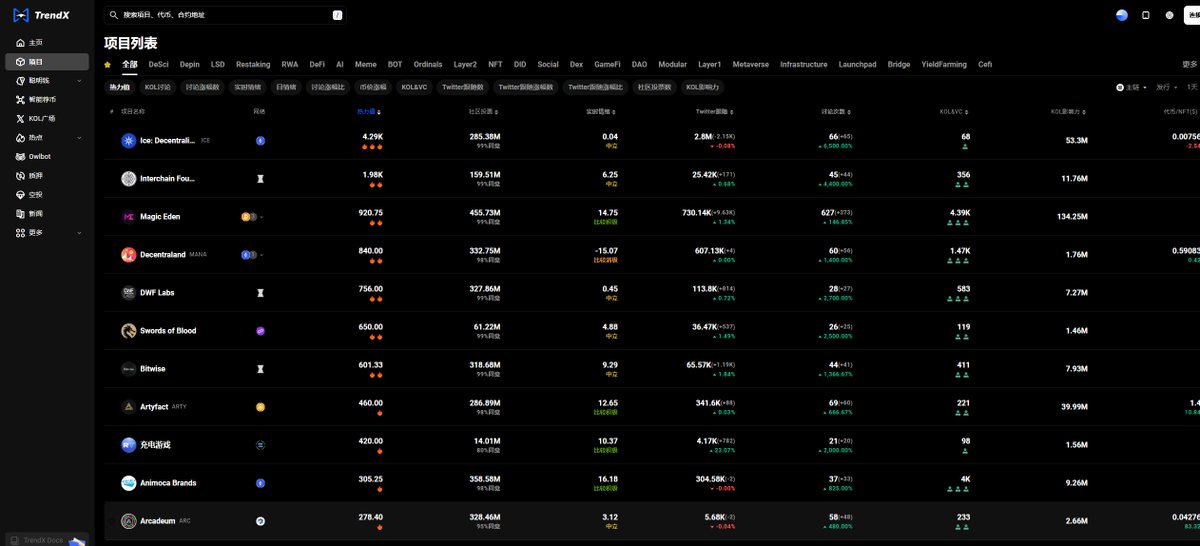1200x546 pixels.
Task: Switch to the Metaverse category tab
Action: (750, 64)
